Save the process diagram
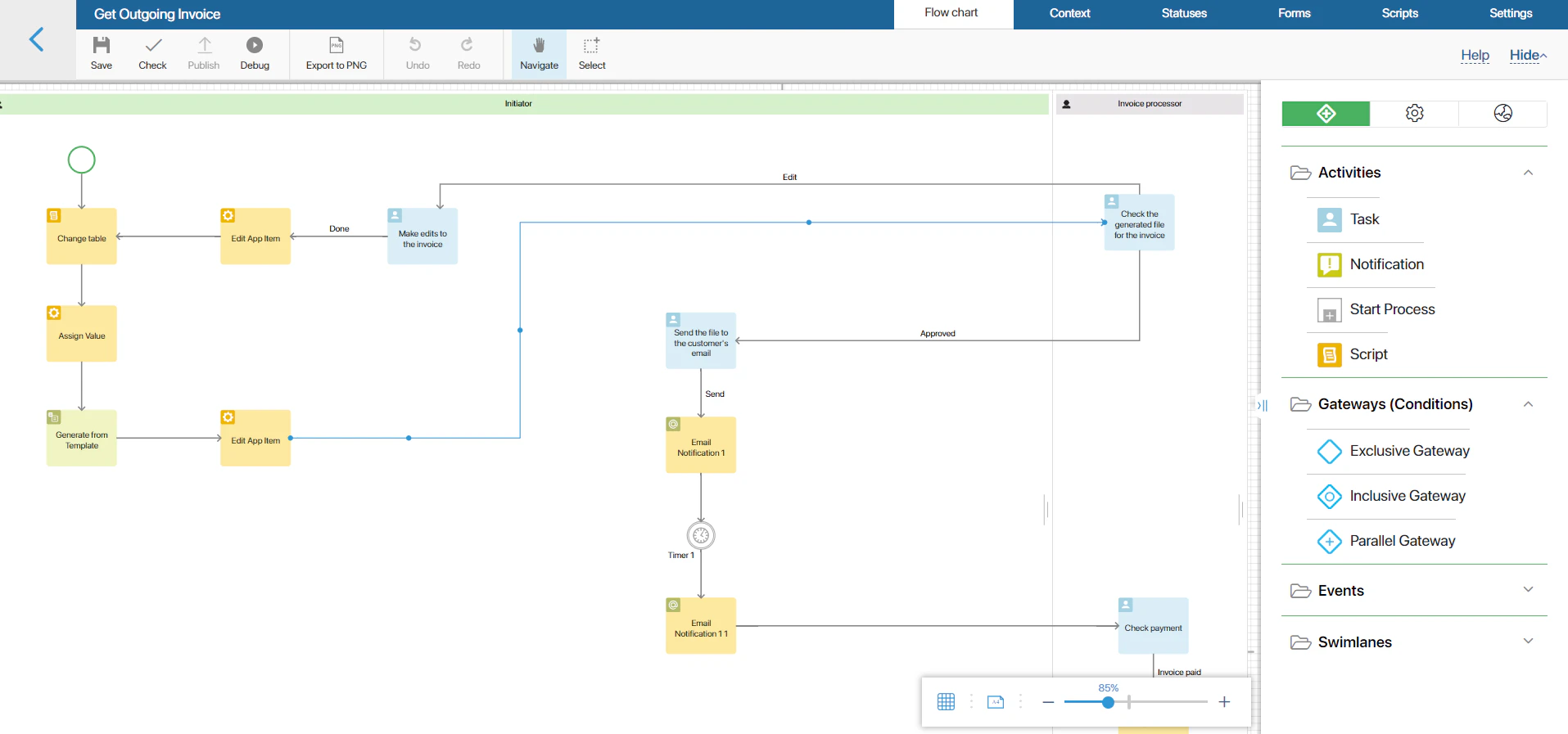The image size is (1568, 734). click(x=102, y=54)
